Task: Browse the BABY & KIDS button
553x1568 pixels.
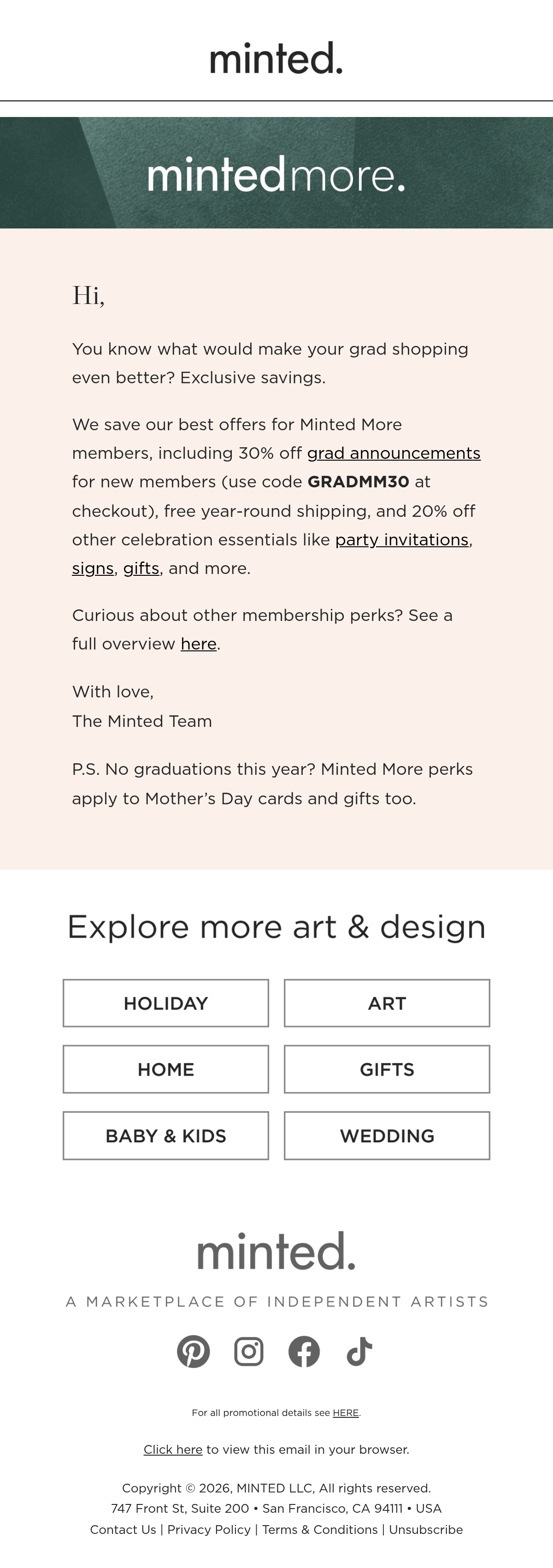Action: coord(165,1136)
